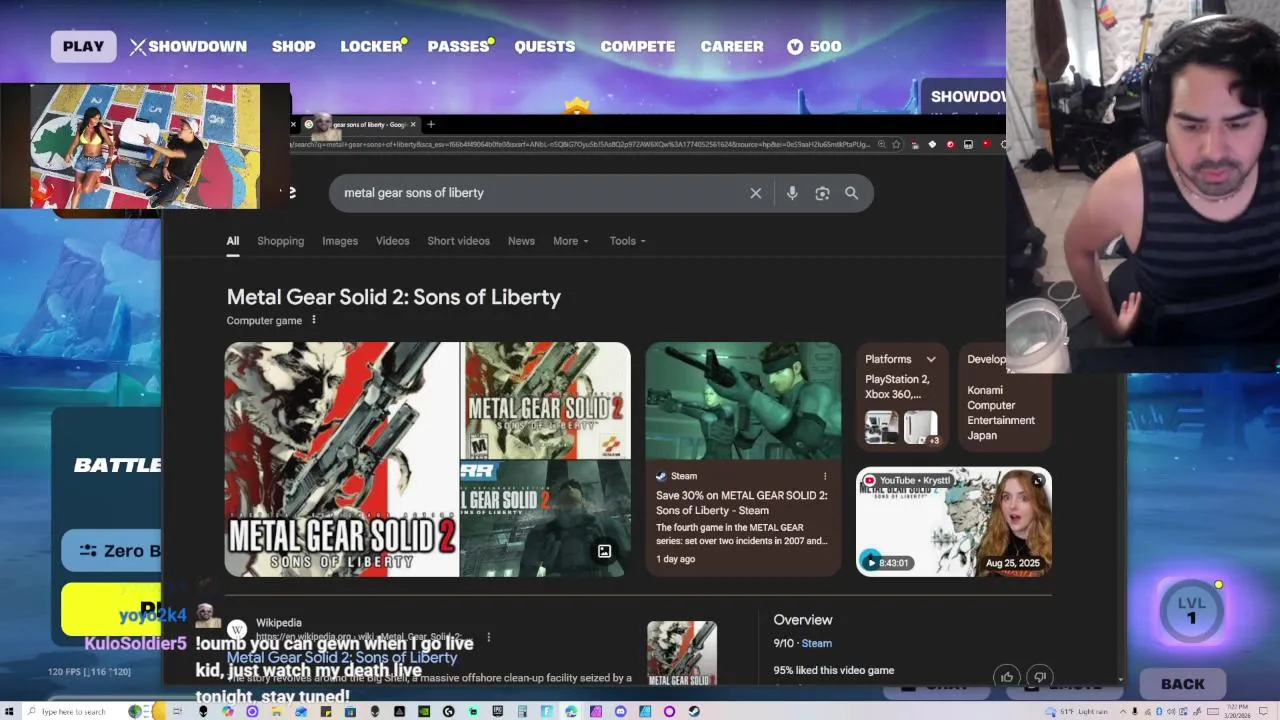This screenshot has height=720, width=1280.
Task: Select the All results tab
Action: coord(232,241)
